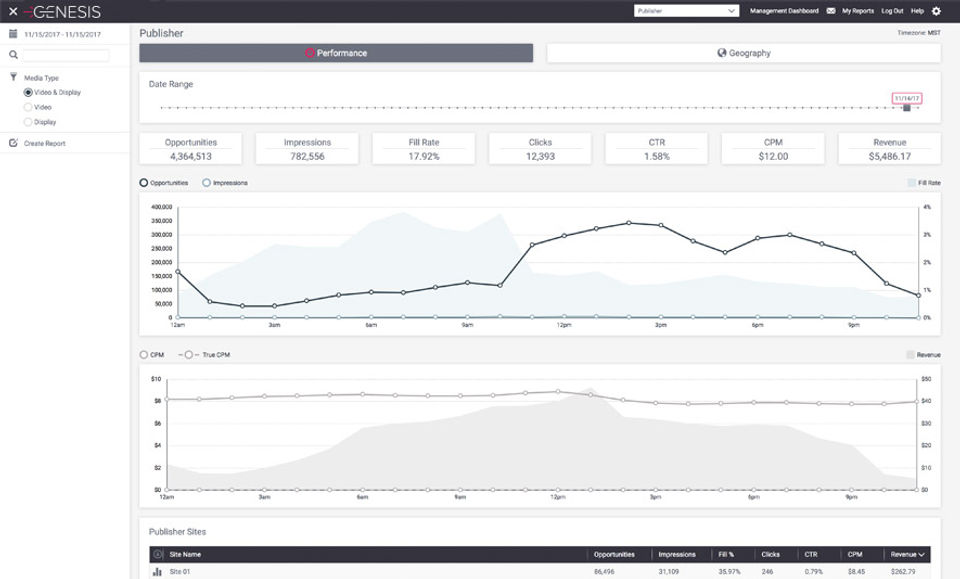Image resolution: width=960 pixels, height=579 pixels.
Task: Click the Revenue $5,486.17 summary card
Action: 890,149
